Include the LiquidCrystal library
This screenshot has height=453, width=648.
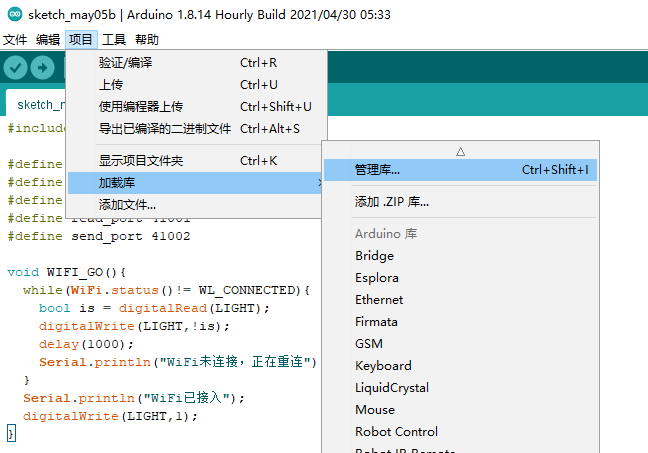click(460, 388)
